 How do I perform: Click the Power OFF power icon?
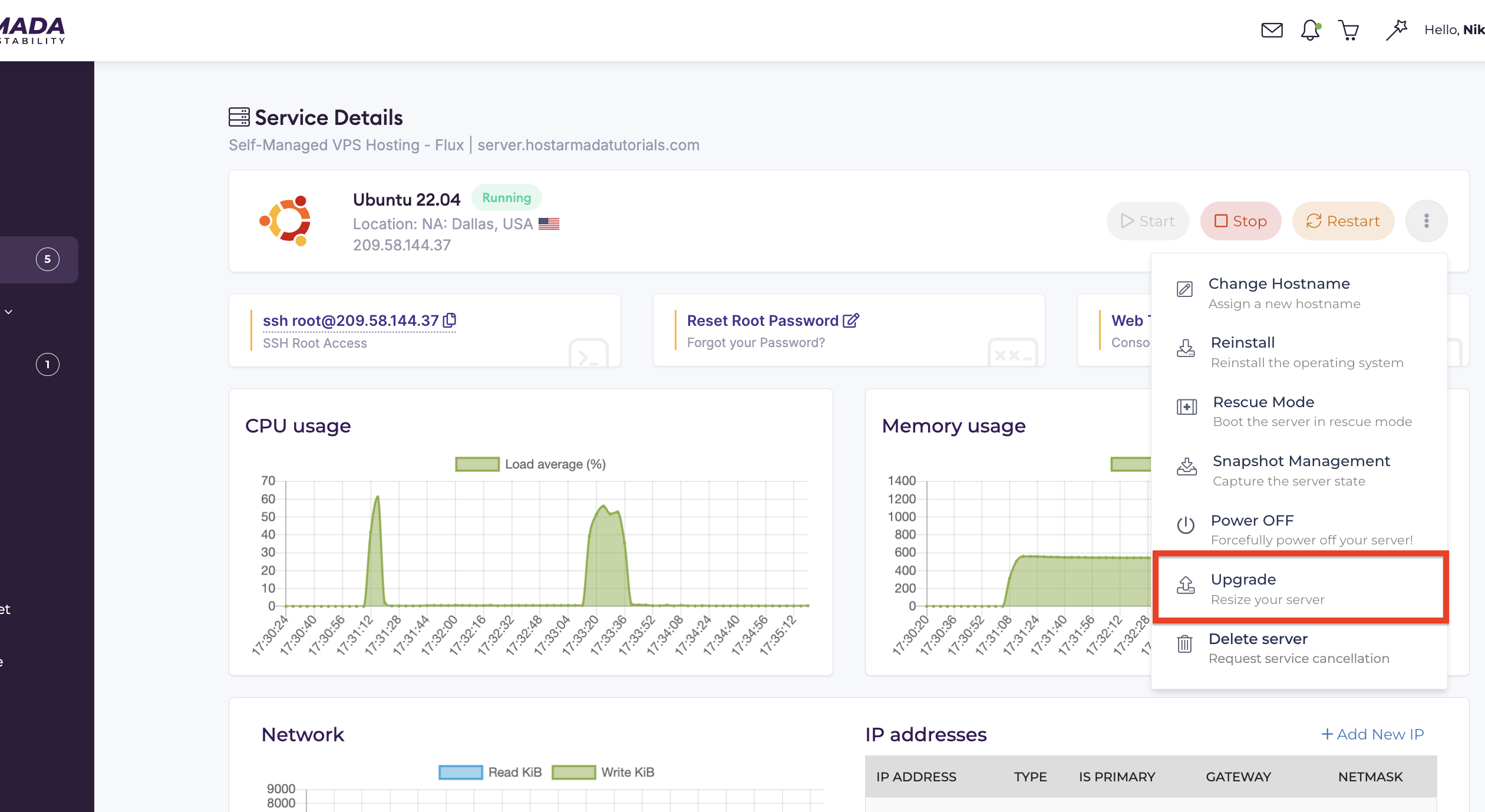click(1186, 524)
